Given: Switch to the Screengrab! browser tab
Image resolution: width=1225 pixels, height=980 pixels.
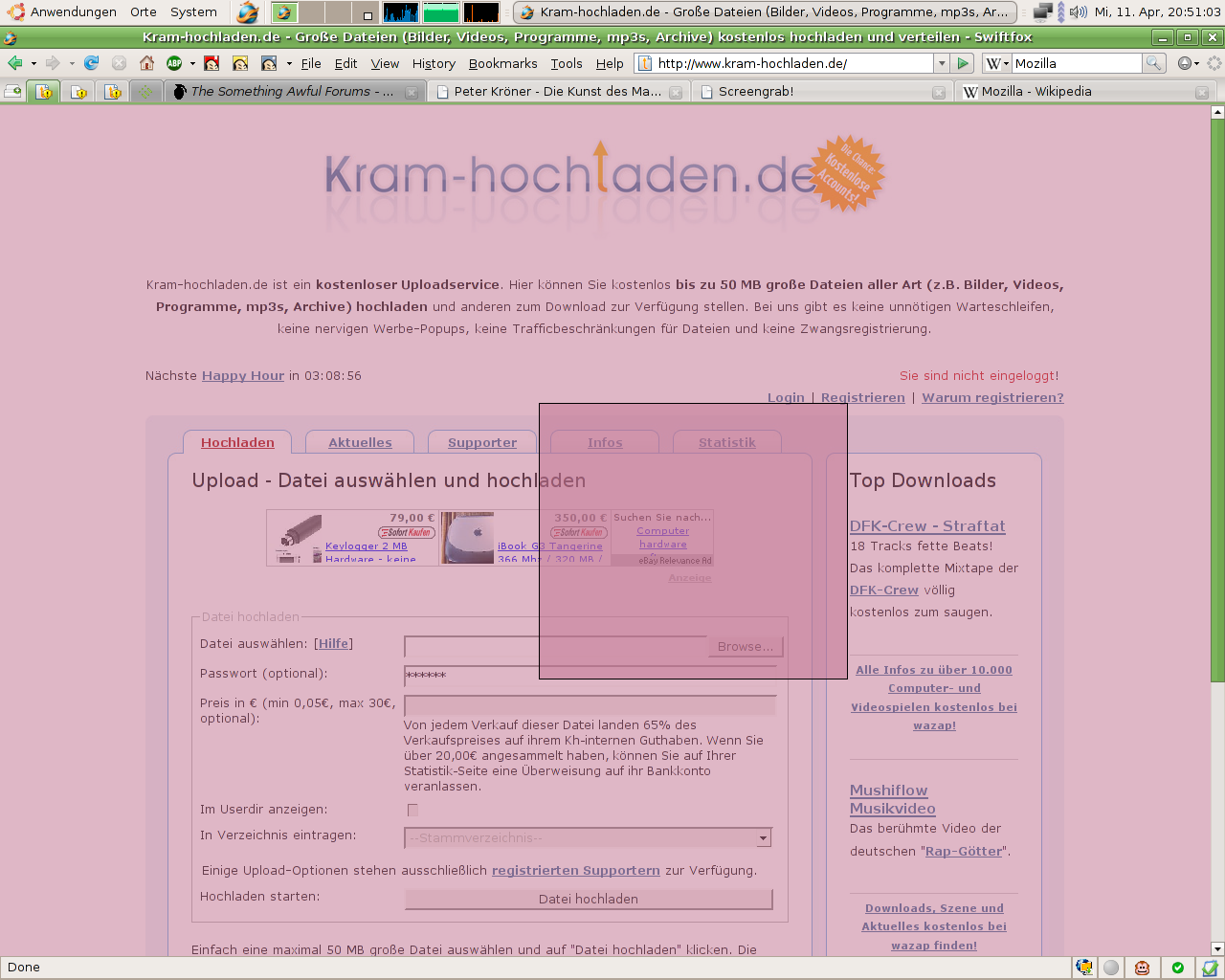Looking at the screenshot, I should tap(821, 92).
